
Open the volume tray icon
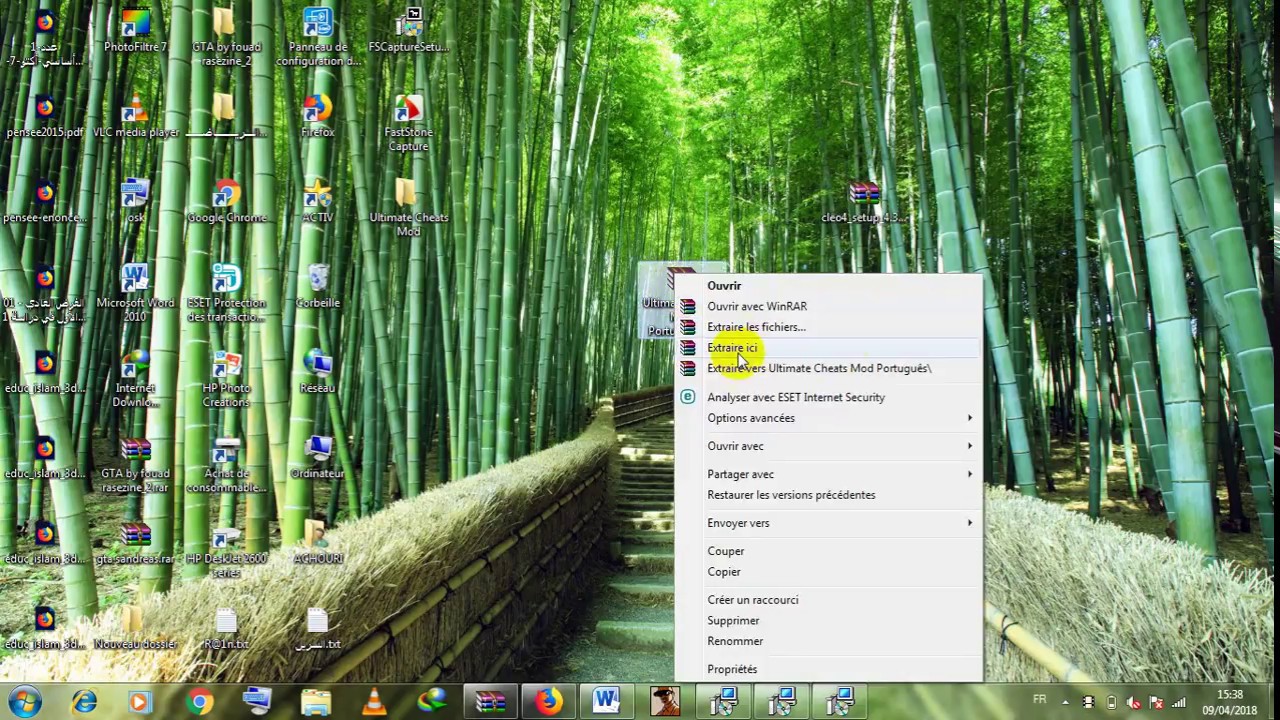click(1133, 702)
